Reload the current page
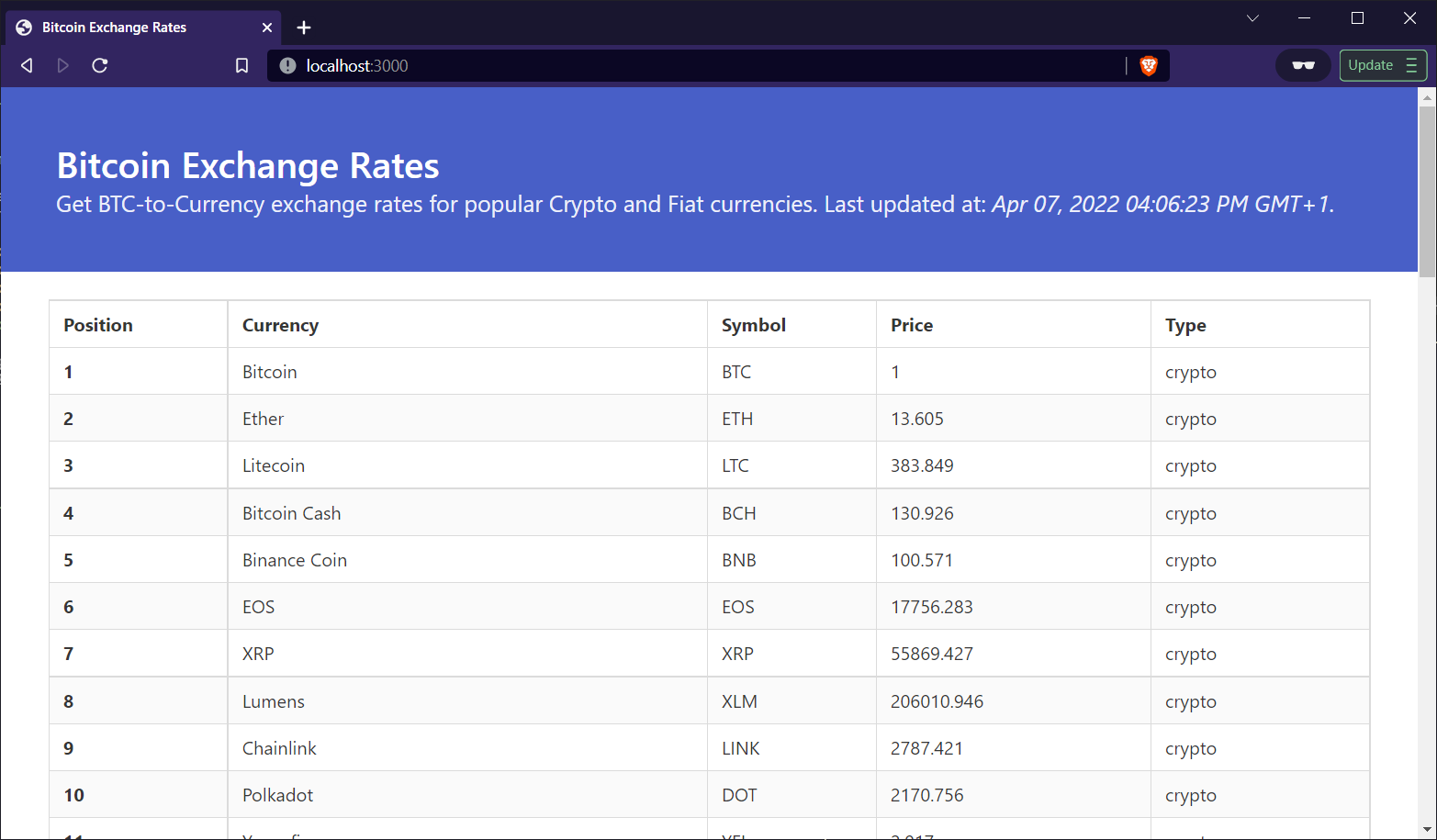 tap(100, 65)
